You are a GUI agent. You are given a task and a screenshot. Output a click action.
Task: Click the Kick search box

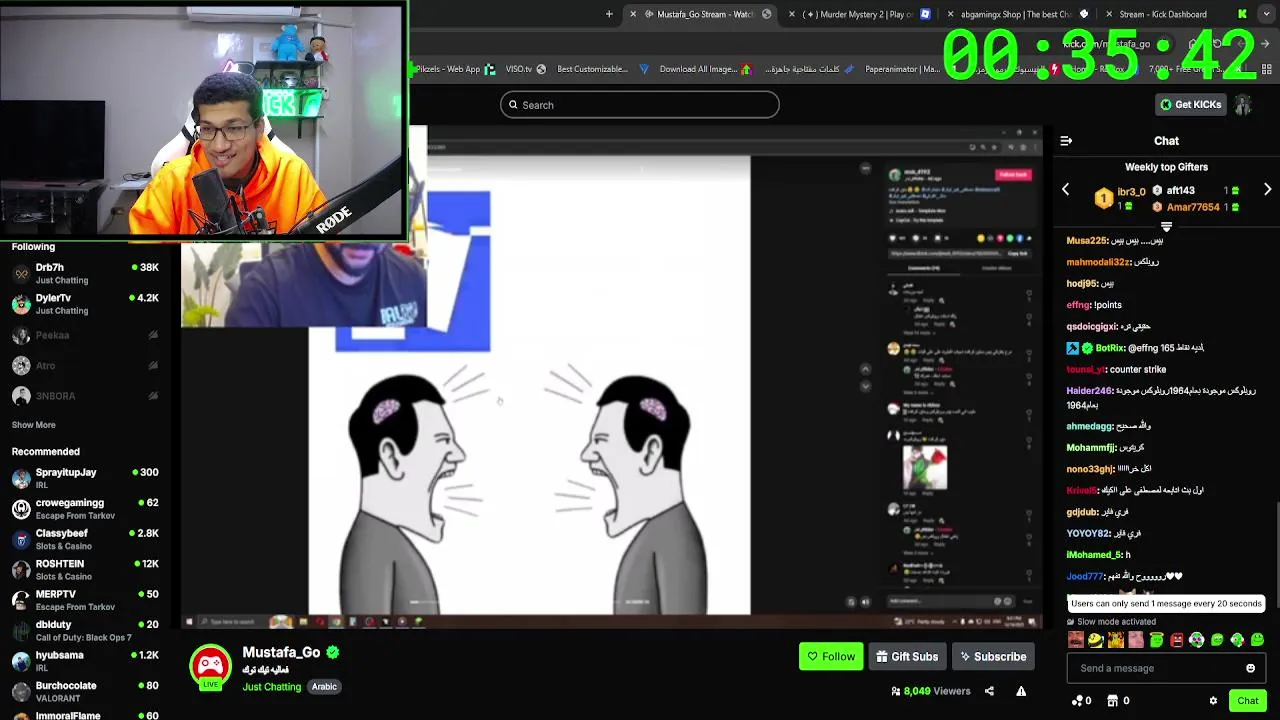click(x=640, y=105)
